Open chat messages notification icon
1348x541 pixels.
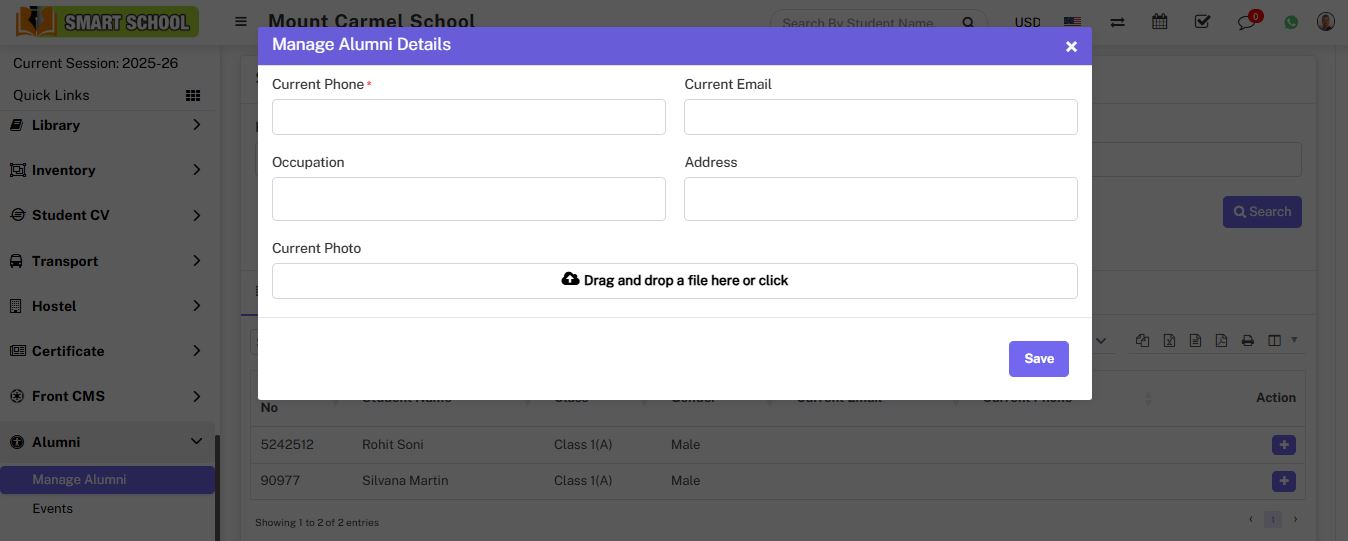1246,21
